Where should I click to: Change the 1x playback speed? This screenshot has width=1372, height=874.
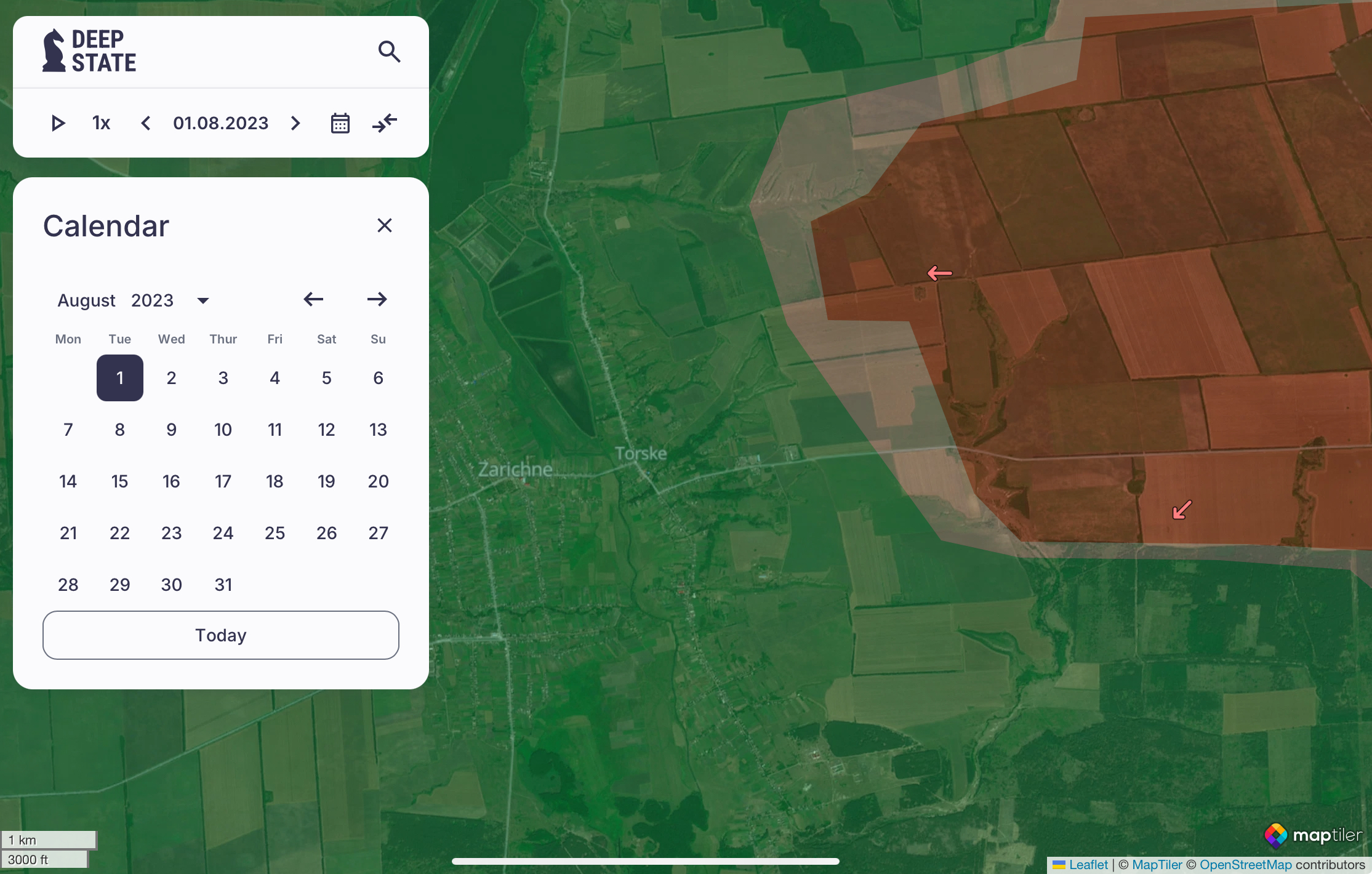(x=101, y=123)
